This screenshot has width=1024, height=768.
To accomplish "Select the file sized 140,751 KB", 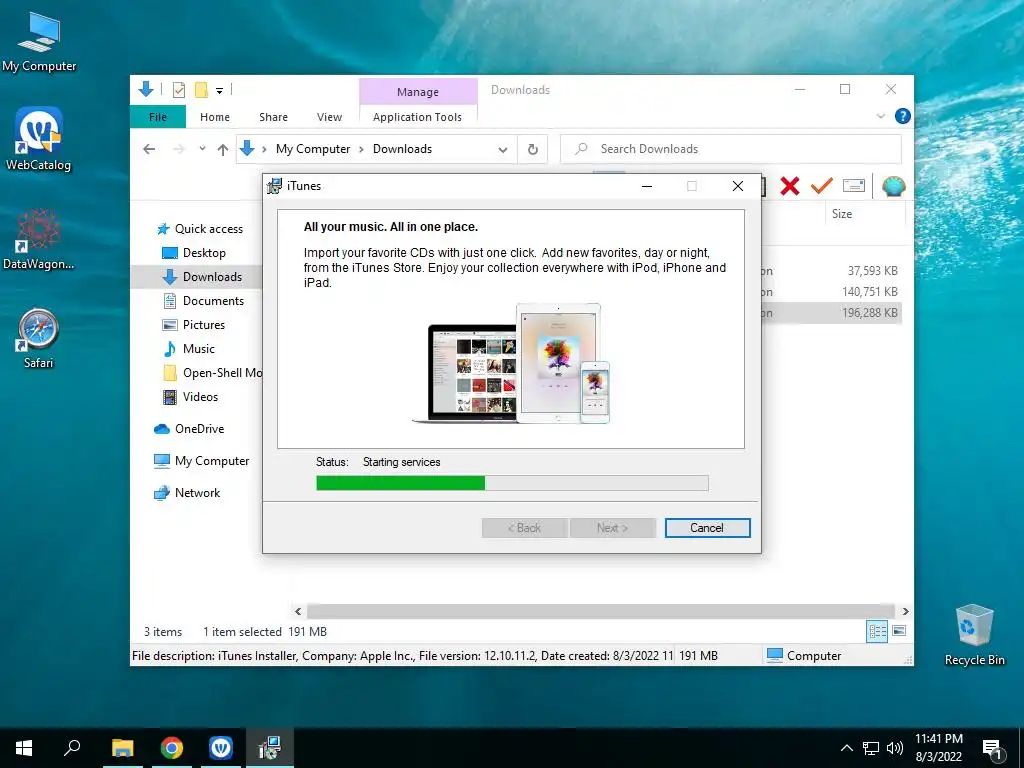I will pos(870,291).
